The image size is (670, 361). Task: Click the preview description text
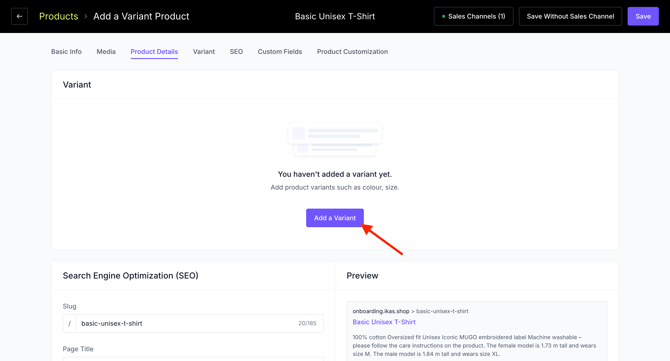tap(474, 346)
